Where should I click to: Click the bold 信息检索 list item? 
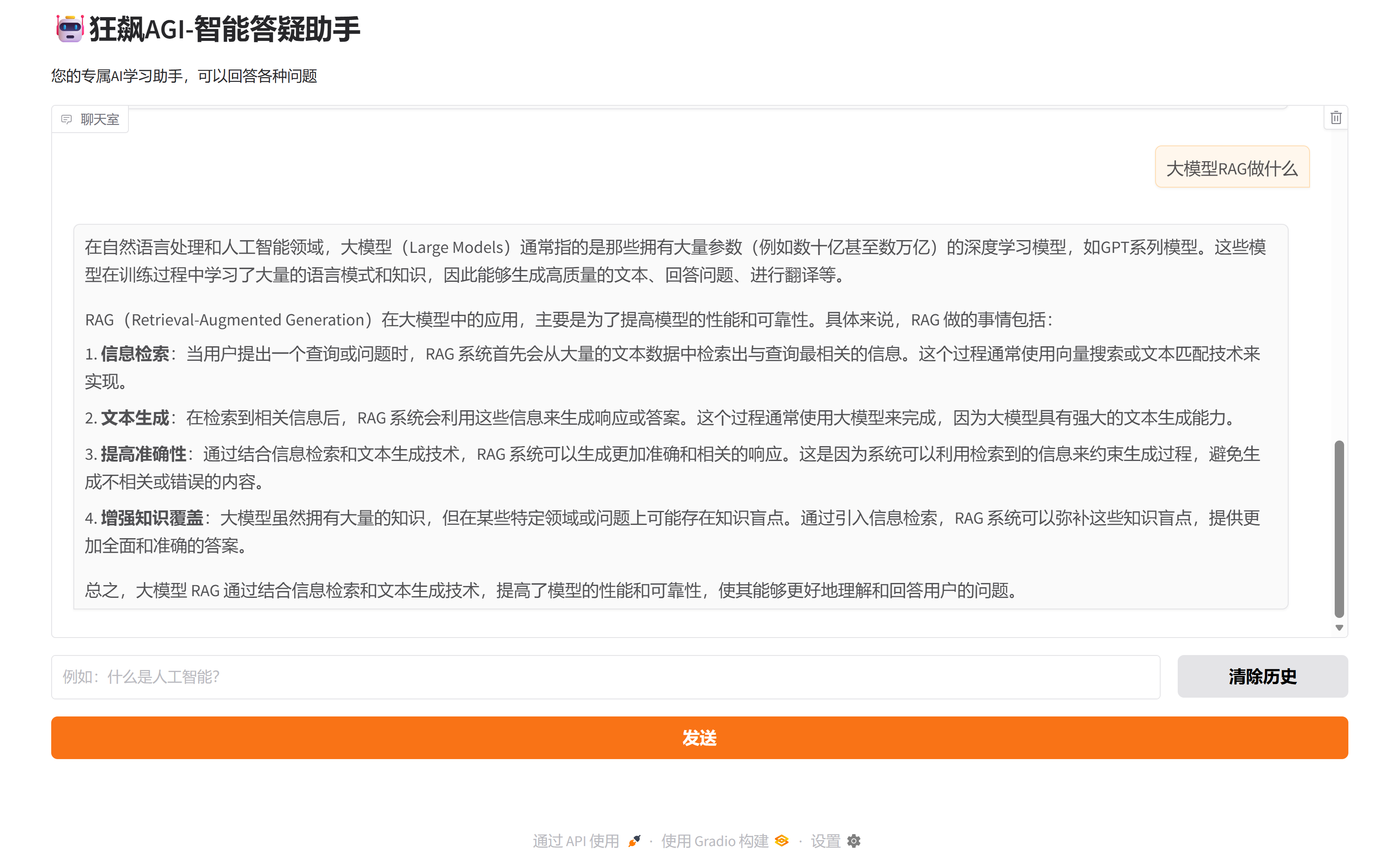pos(135,354)
